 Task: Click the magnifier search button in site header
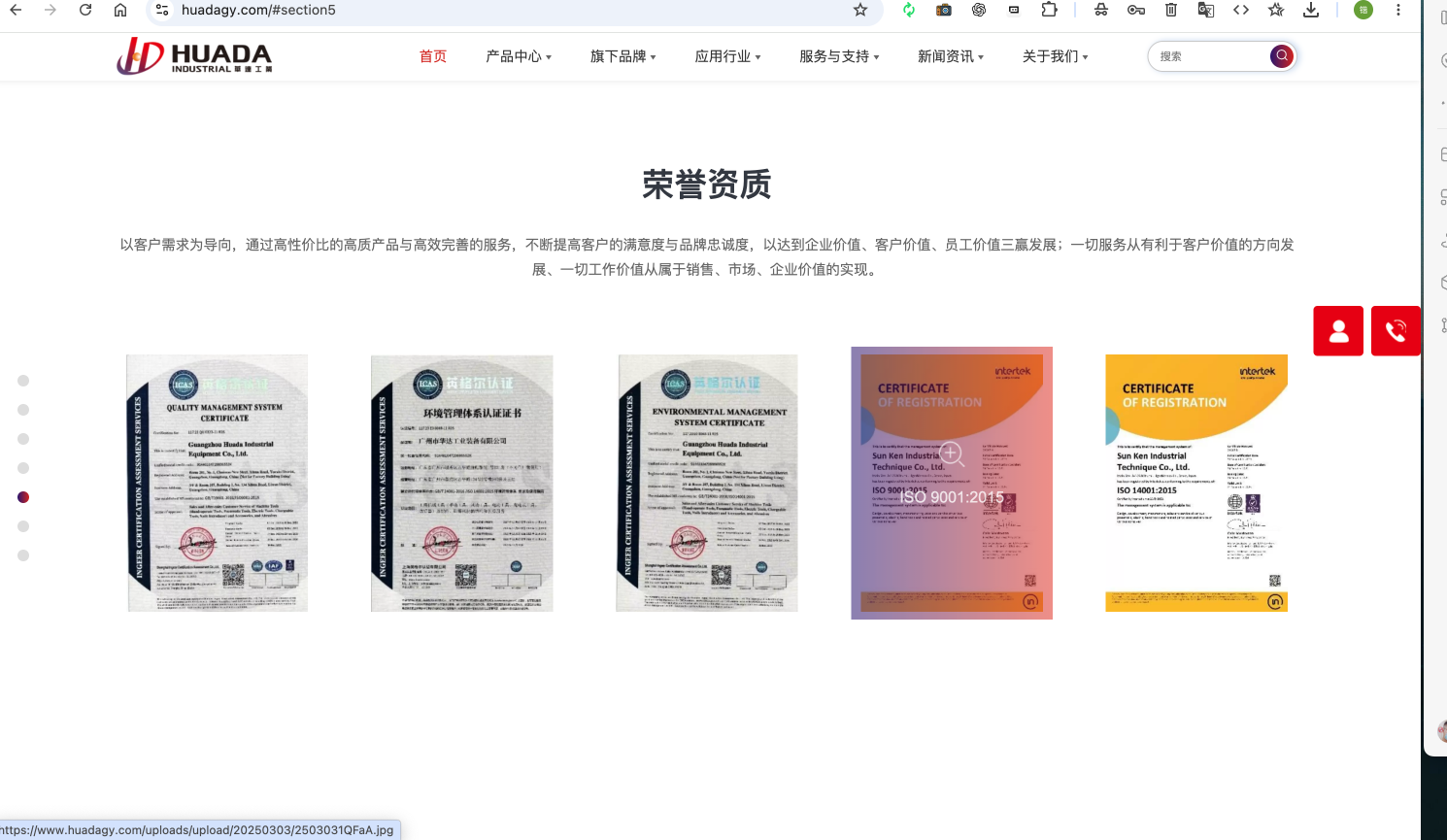click(1282, 56)
